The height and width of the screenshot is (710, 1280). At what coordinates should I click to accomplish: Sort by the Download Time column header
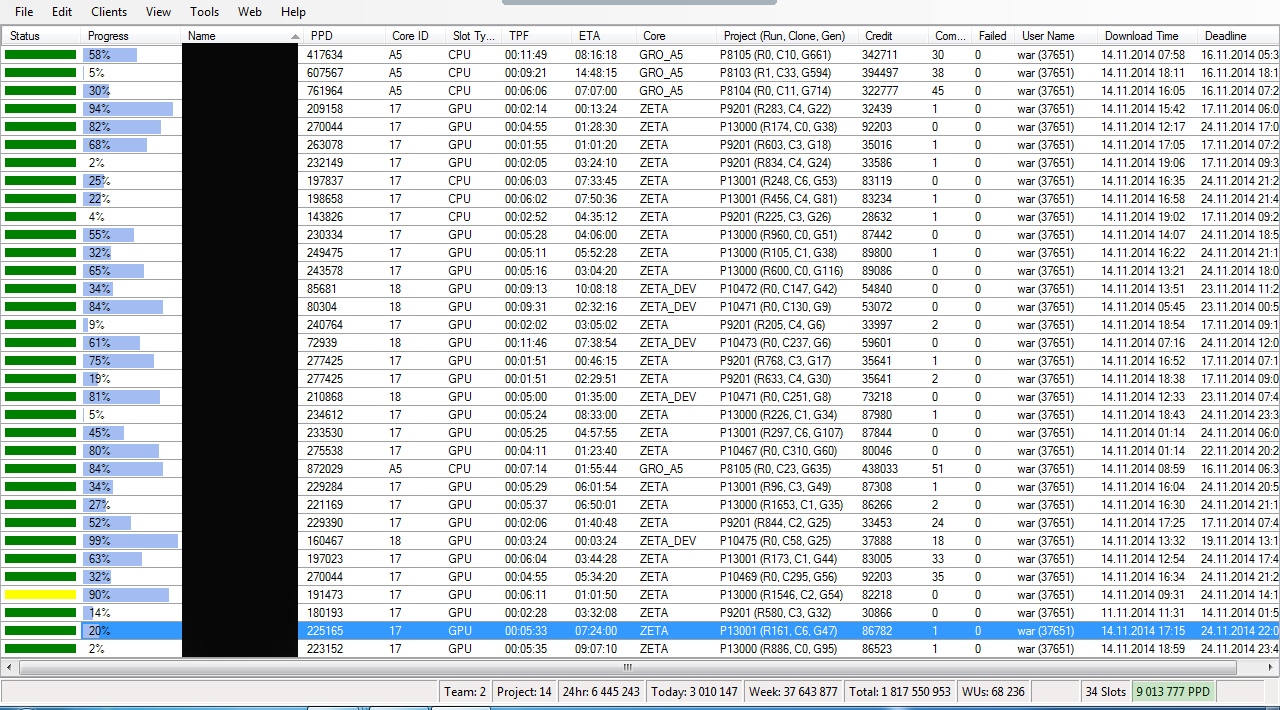click(x=1148, y=36)
